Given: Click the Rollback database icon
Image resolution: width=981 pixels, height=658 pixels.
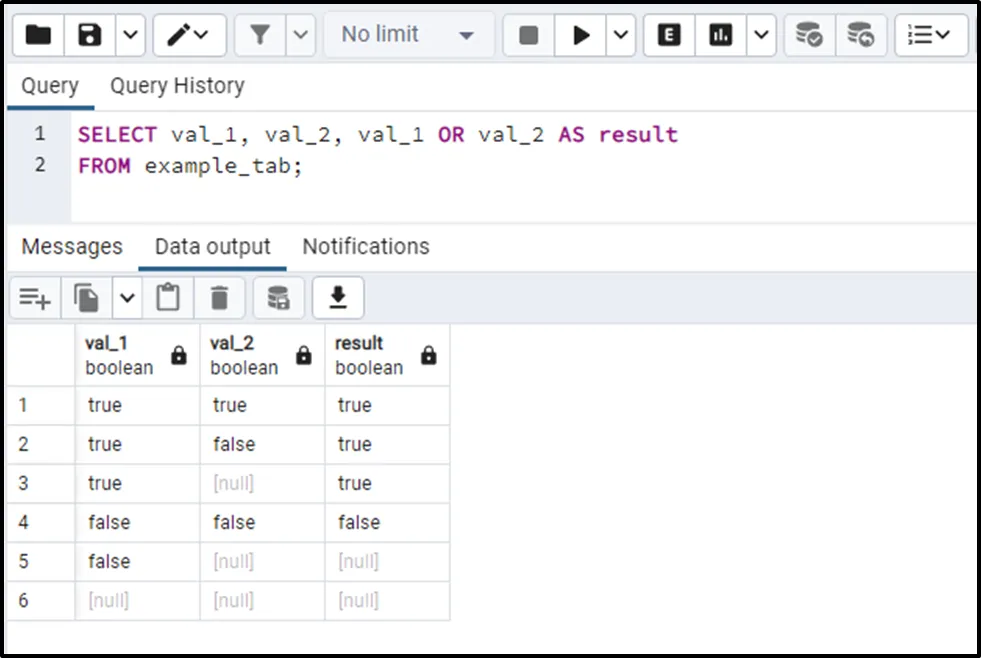Looking at the screenshot, I should [x=860, y=35].
